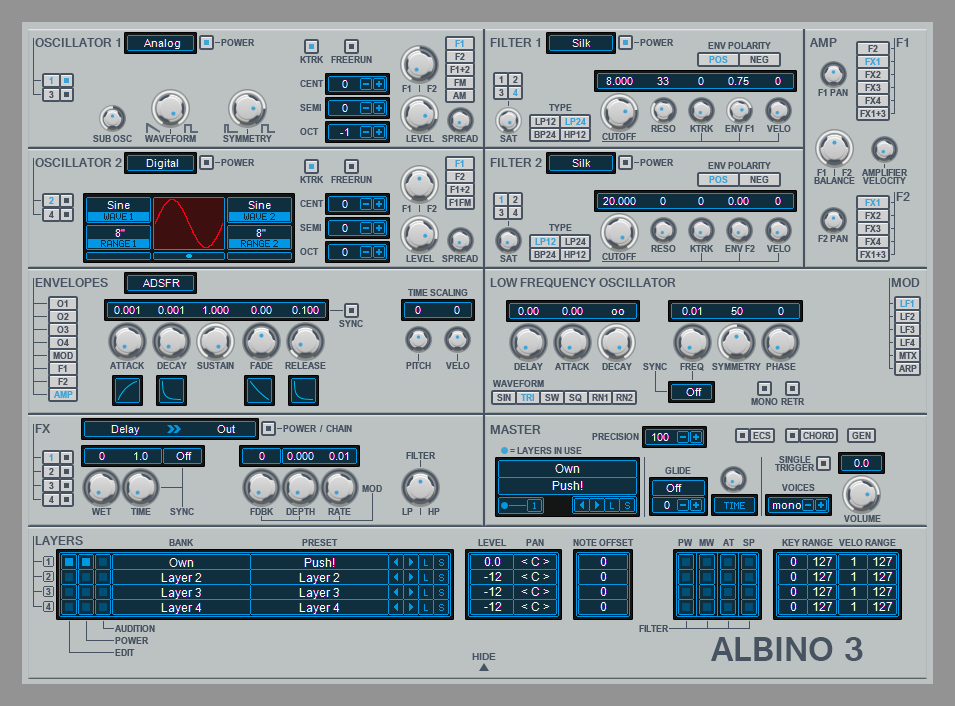This screenshot has width=955, height=706.
Task: Click the Layer 2 LEVEL -12 field
Action: pyautogui.click(x=492, y=577)
